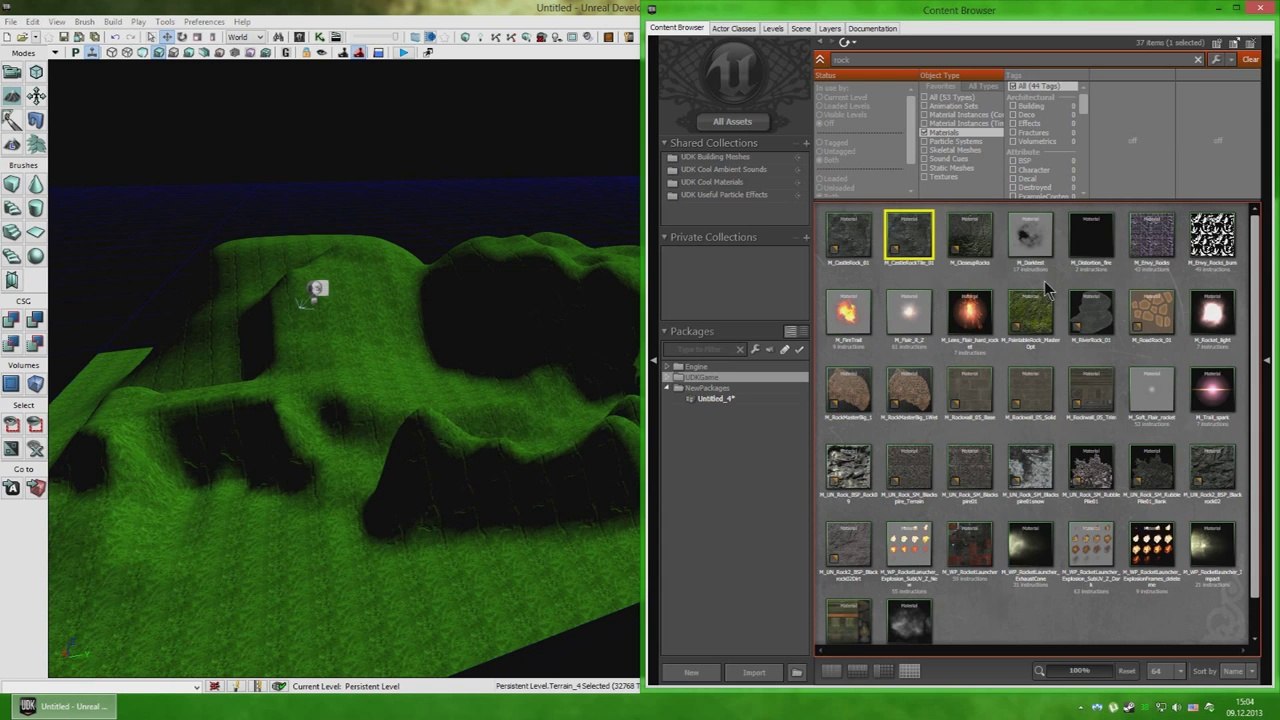Click the binoculars Find actors icon
This screenshot has height=720, width=1280.
coord(278,37)
